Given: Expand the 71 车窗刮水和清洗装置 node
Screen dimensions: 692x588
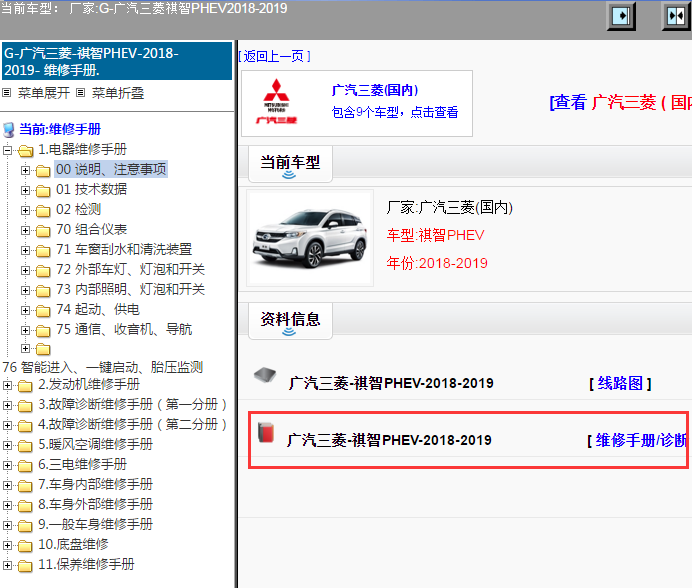Looking at the screenshot, I should [x=25, y=250].
